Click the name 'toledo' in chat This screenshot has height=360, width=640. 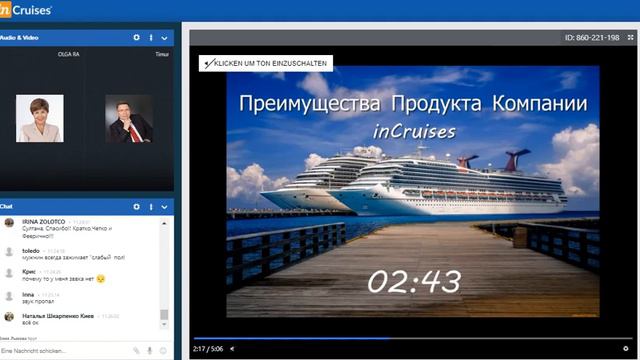31,251
